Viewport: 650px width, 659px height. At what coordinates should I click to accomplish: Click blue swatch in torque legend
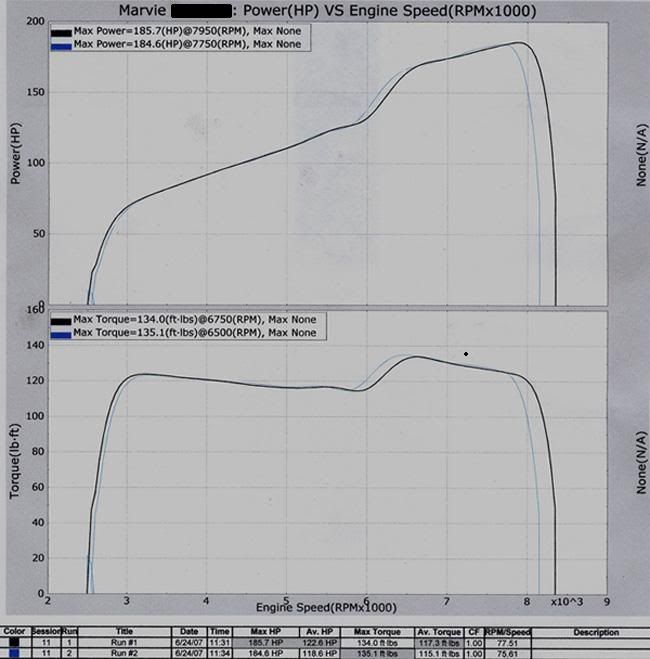(60, 333)
